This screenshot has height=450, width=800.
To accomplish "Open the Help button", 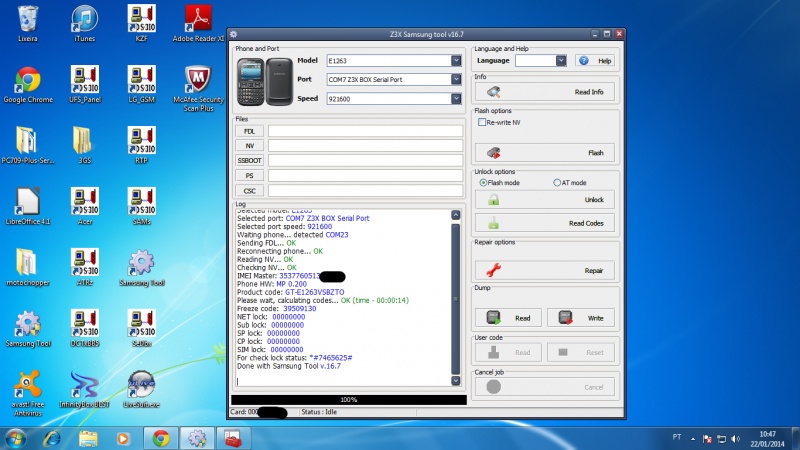I will [x=595, y=61].
